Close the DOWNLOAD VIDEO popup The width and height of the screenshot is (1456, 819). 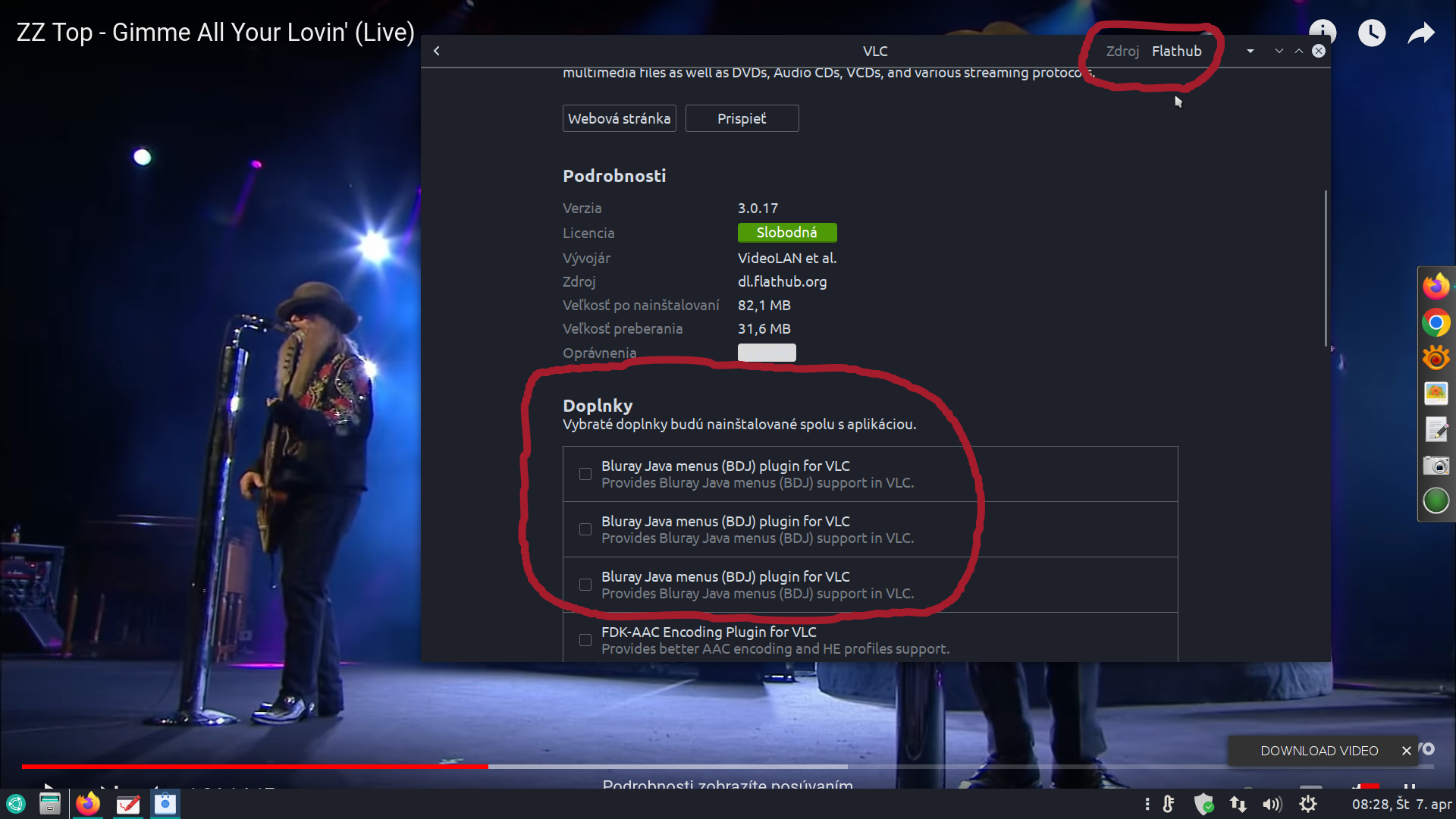pyautogui.click(x=1406, y=751)
